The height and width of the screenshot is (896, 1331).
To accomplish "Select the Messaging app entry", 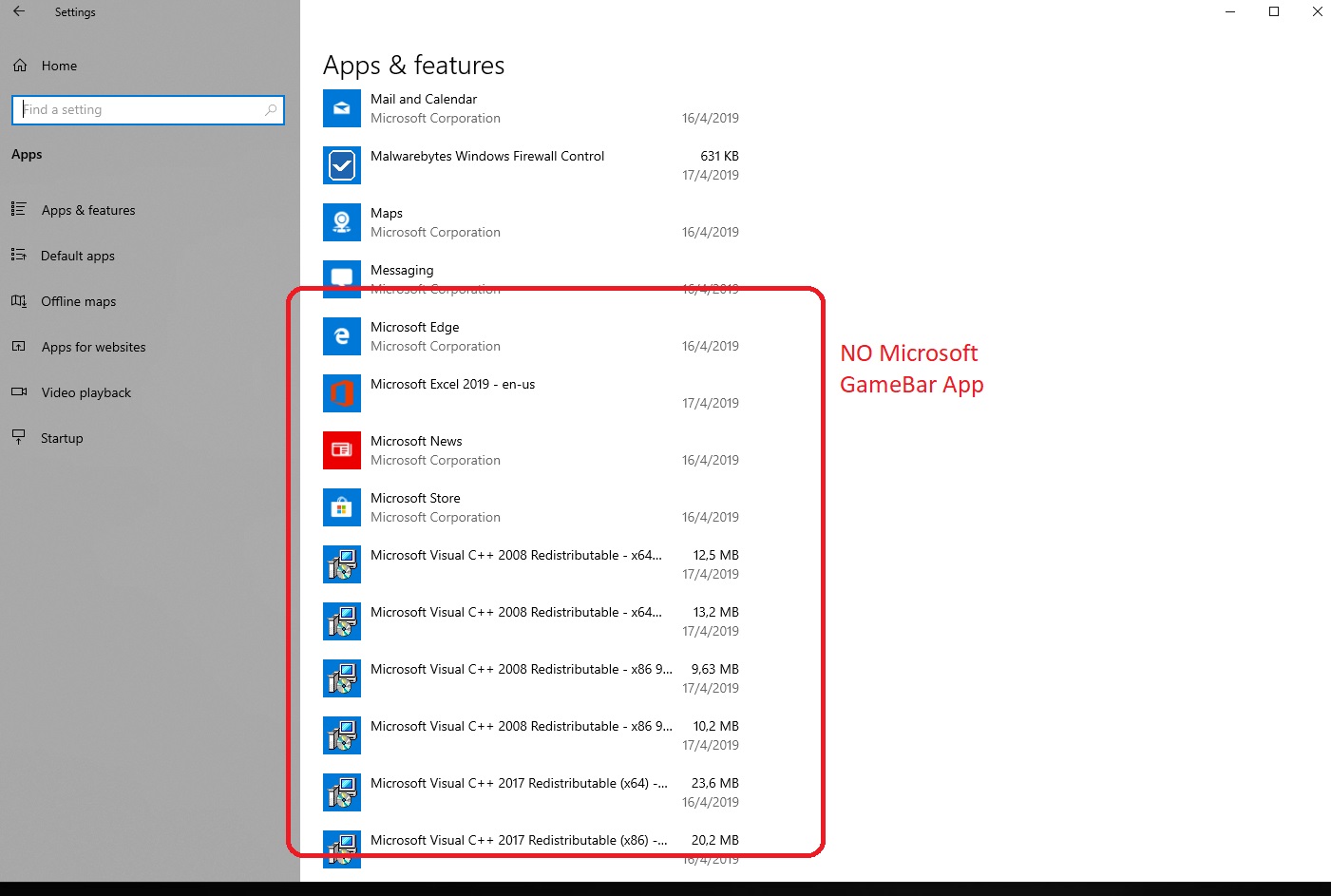I will pyautogui.click(x=531, y=279).
